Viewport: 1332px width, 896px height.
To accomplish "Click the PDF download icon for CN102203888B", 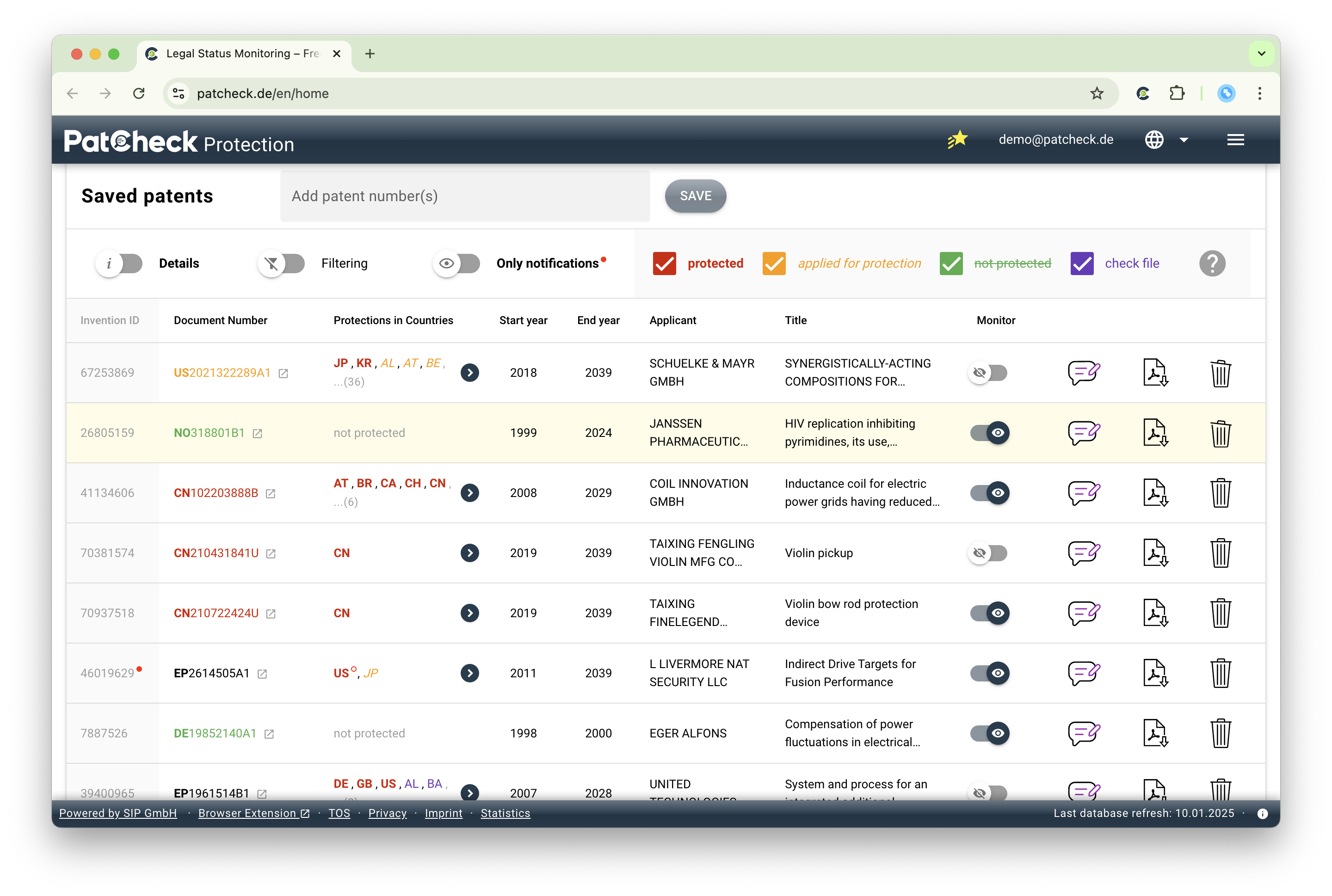I will click(x=1156, y=492).
